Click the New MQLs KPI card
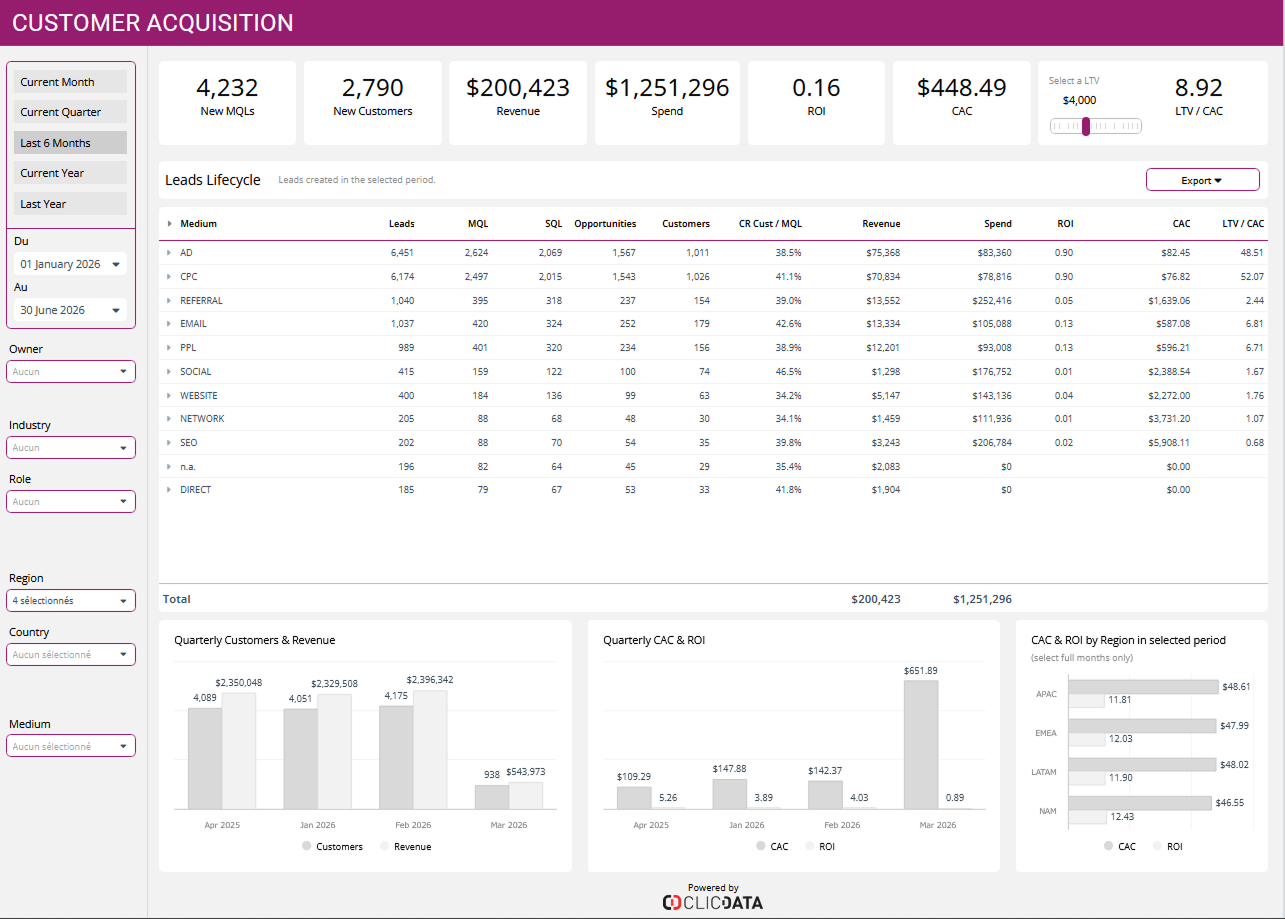Screen dimensions: 1285x919 tap(227, 103)
